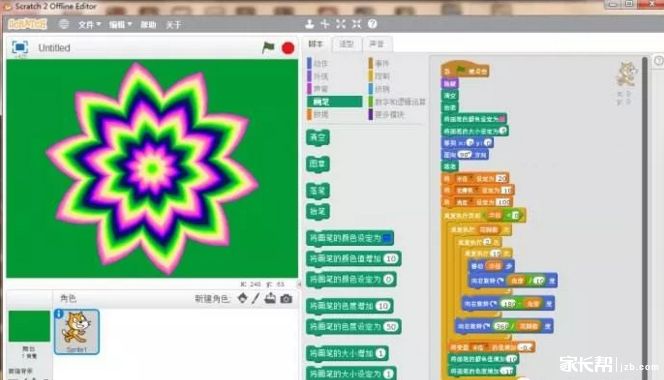Edit value 360 in the script turn block
664x380 pixels.
[501, 326]
